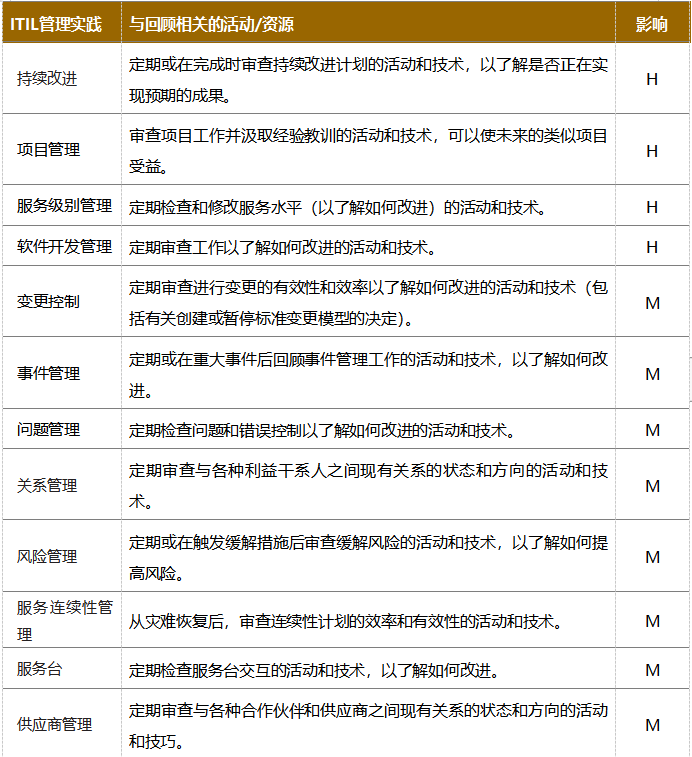Screen dimensions: 692x757
Task: Select the cell '软件开发管理'
Action: 64,246
